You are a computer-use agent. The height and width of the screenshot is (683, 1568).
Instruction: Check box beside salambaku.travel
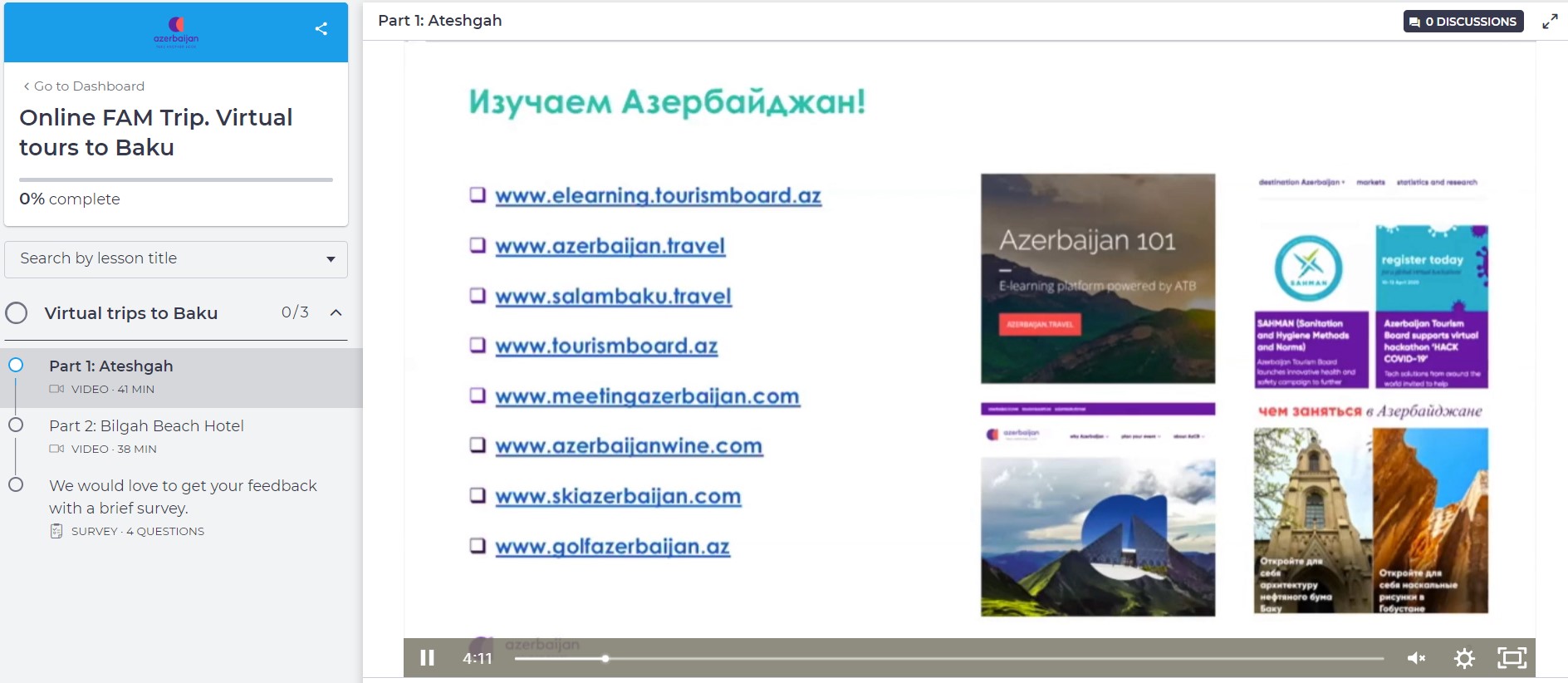(x=478, y=295)
